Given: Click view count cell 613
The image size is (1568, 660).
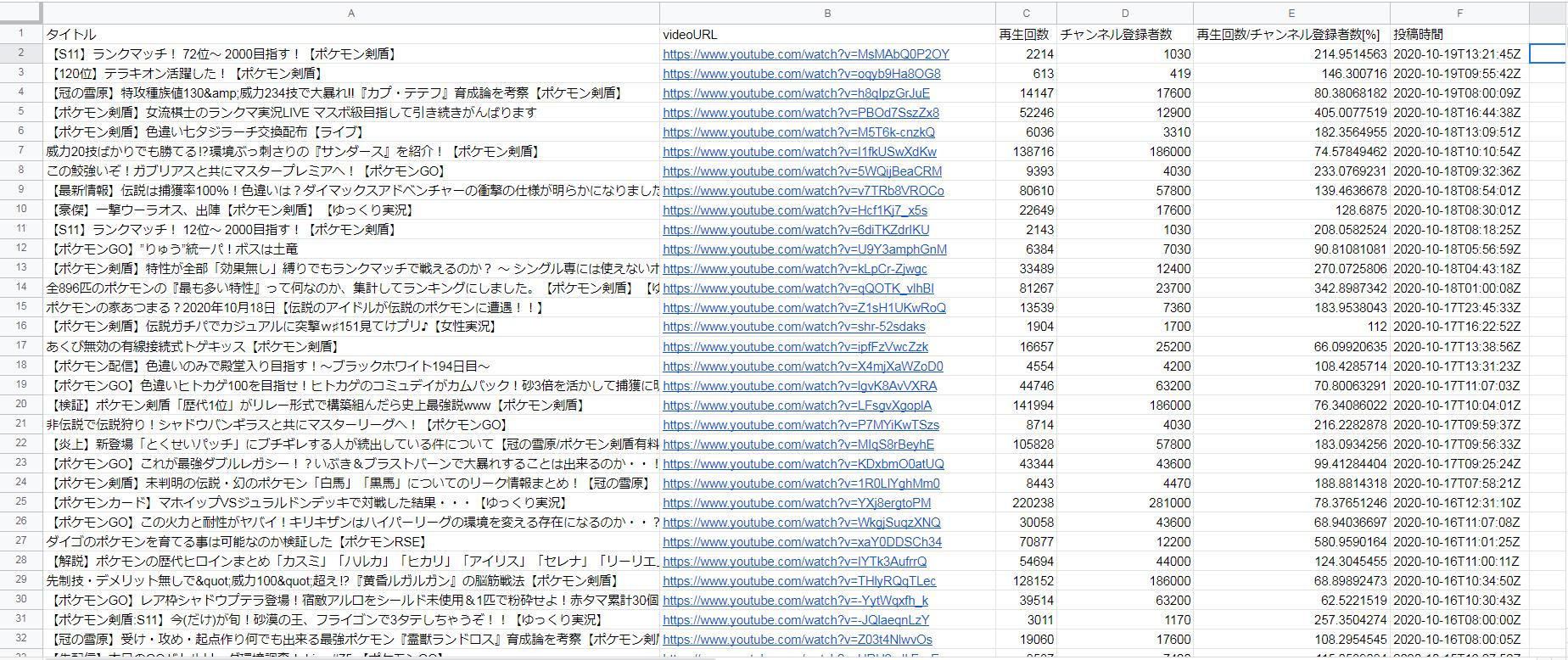Looking at the screenshot, I should coord(1026,73).
